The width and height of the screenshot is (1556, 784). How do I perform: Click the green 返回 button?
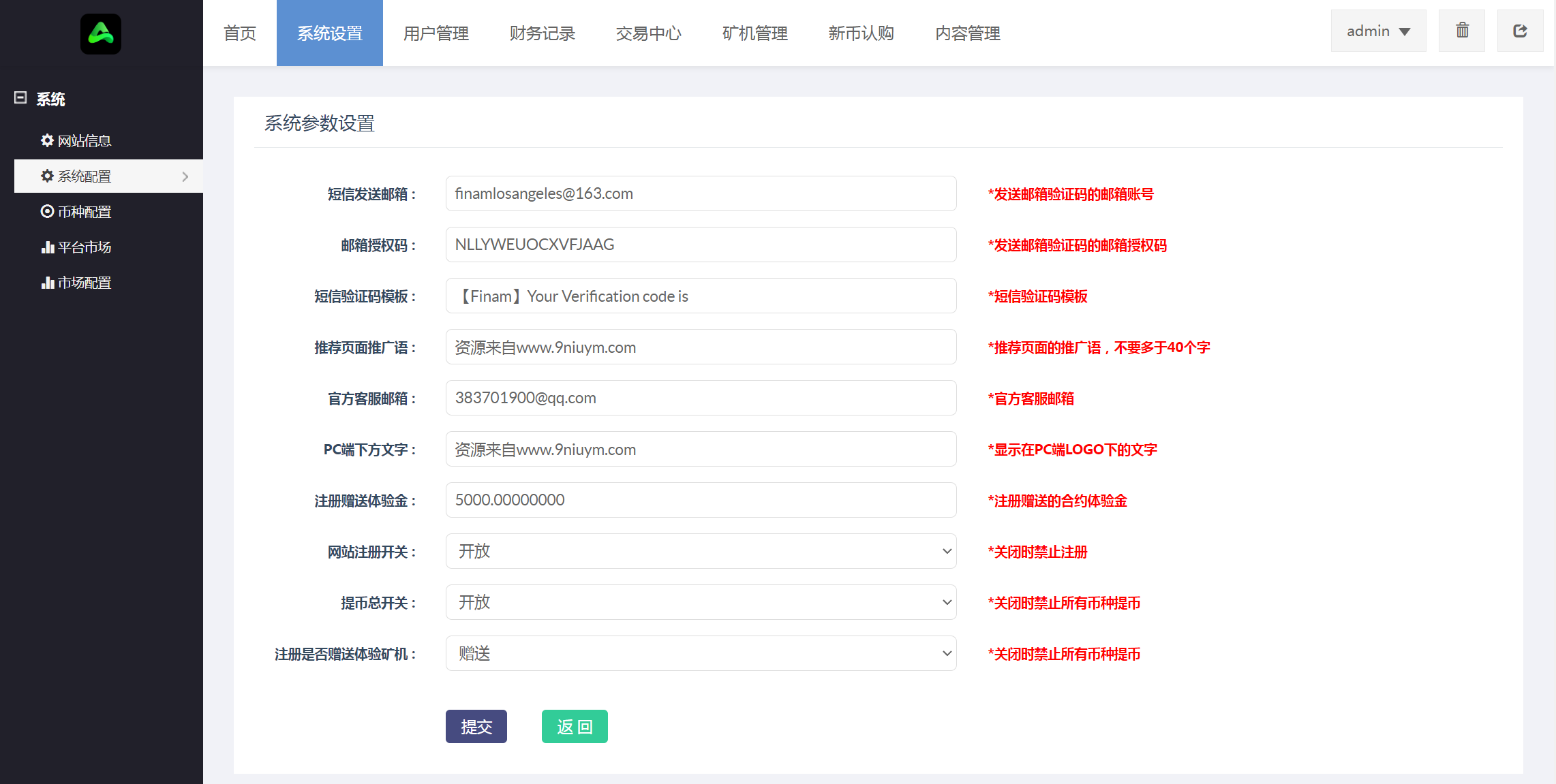click(575, 726)
